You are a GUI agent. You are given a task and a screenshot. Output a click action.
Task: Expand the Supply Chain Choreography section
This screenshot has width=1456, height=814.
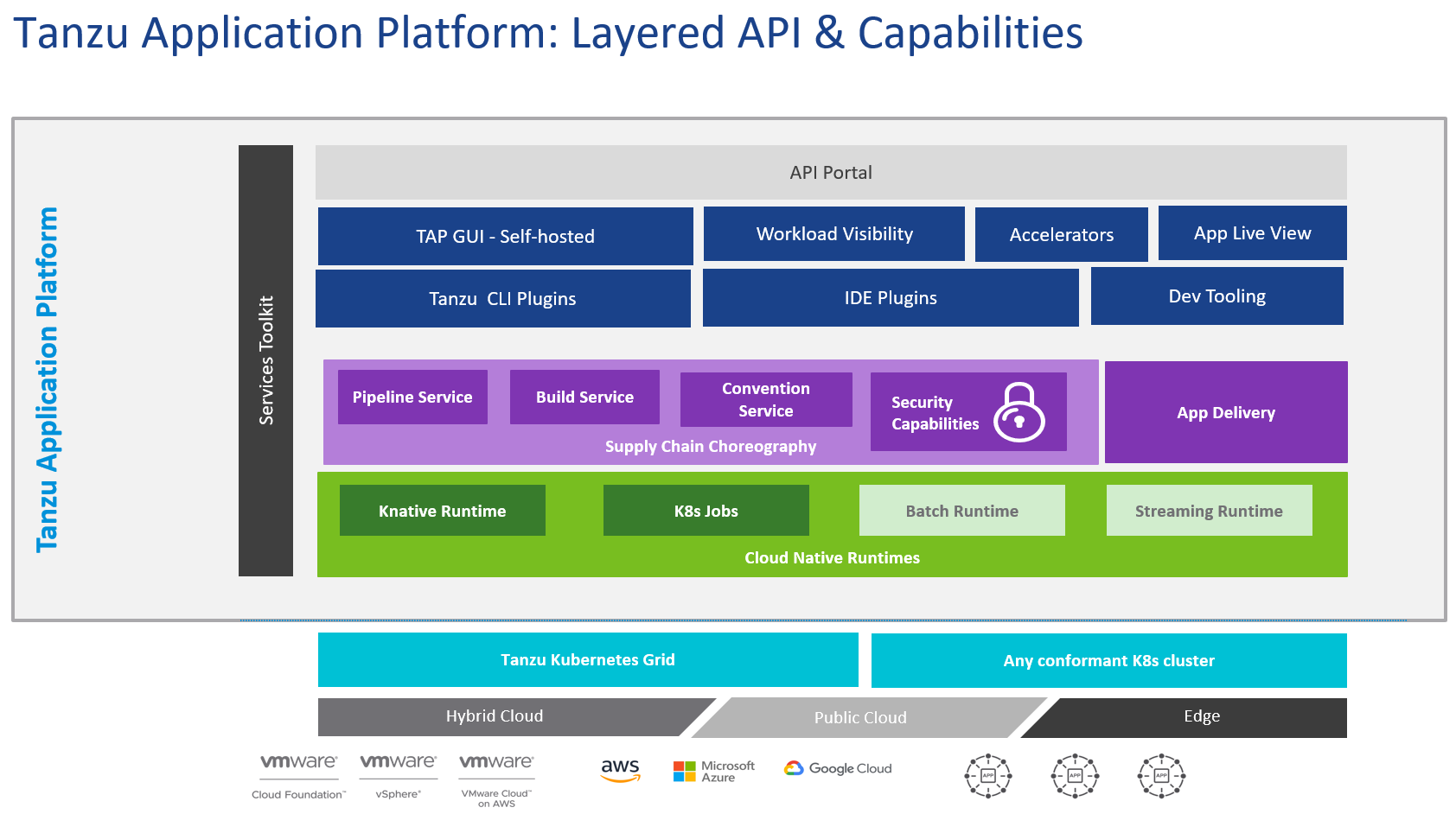[711, 447]
